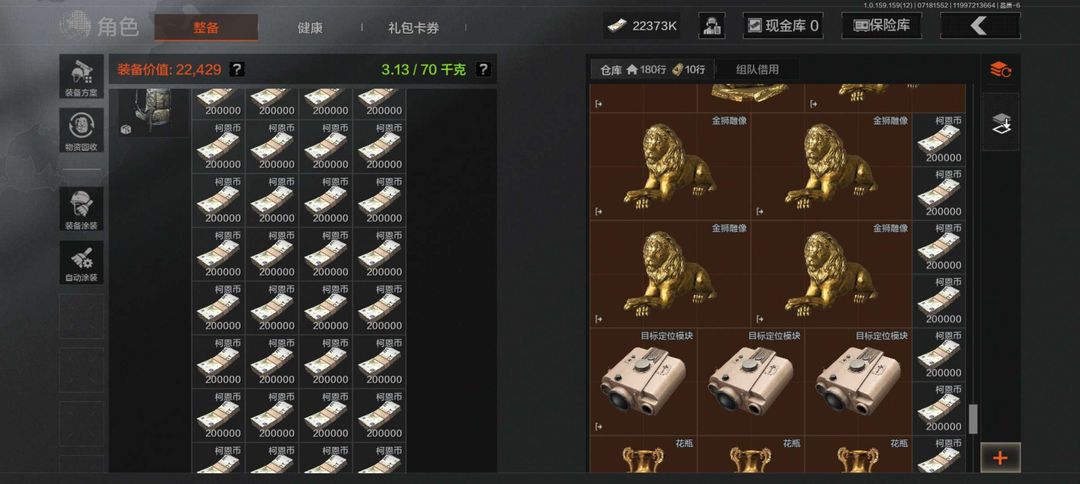
Task: Open the 装备涂装 skin icon
Action: click(81, 209)
